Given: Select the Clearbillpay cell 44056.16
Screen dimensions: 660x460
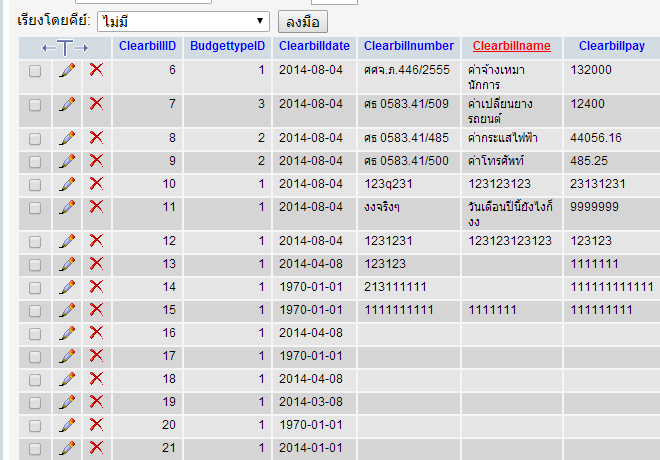Looking at the screenshot, I should (x=612, y=138).
